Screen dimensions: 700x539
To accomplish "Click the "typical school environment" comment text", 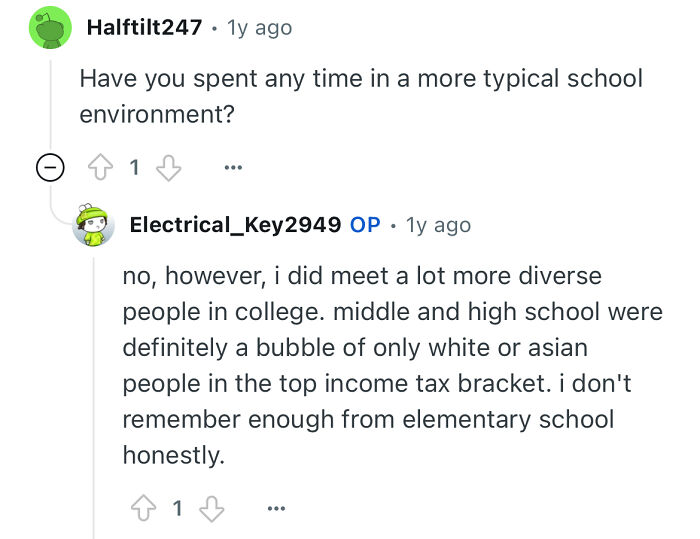I will click(360, 96).
